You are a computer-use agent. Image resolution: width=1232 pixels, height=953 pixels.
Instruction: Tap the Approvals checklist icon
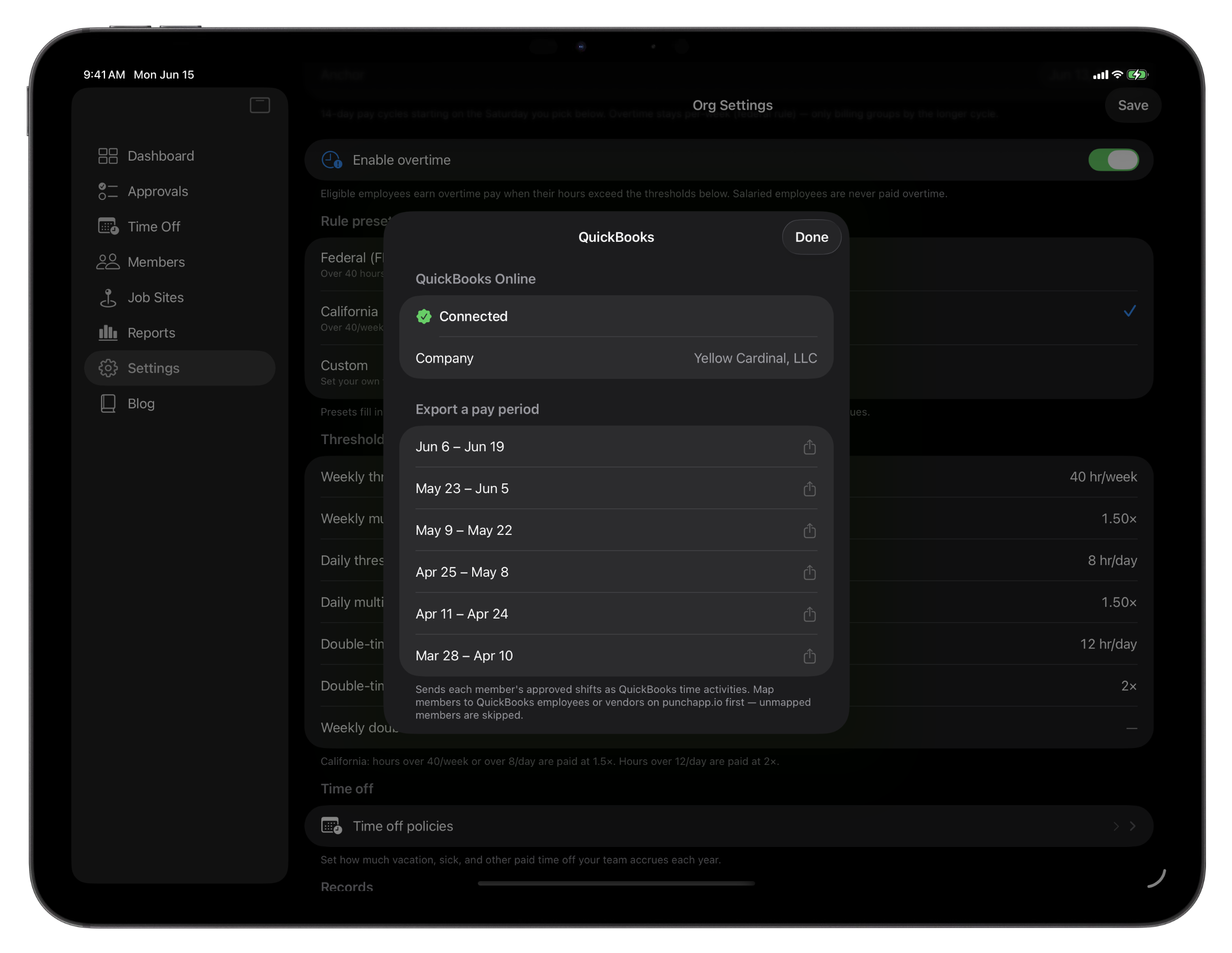click(x=108, y=191)
